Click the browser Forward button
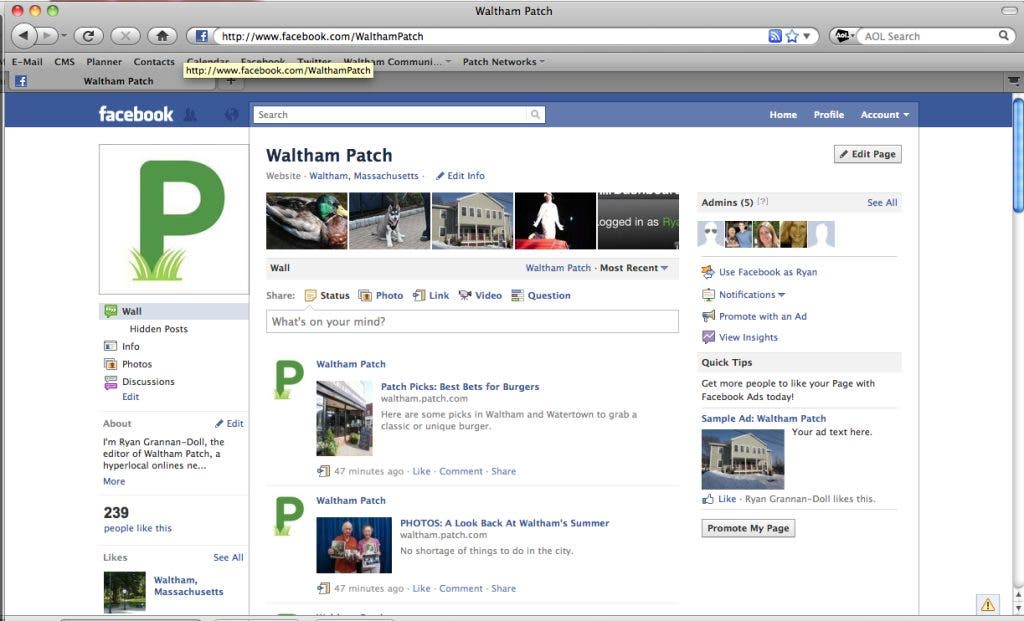The width and height of the screenshot is (1024, 621). 47,35
